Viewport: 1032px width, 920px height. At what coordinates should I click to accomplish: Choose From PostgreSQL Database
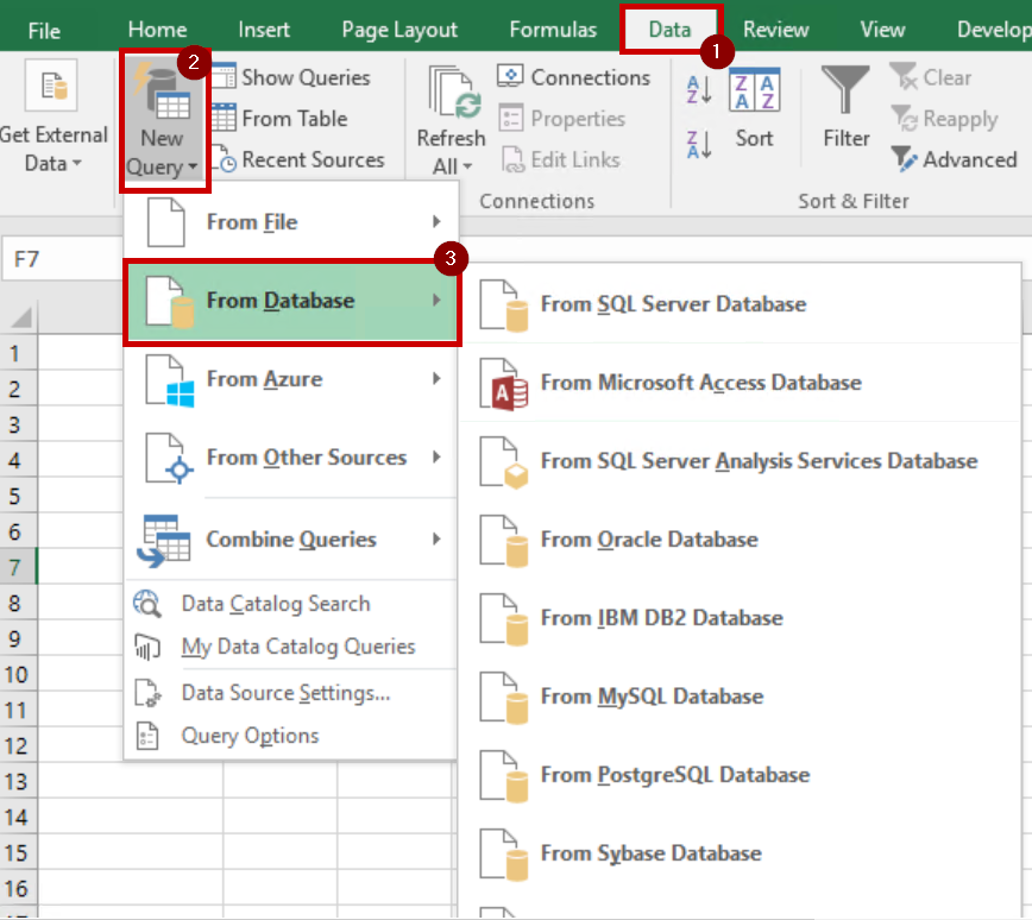click(740, 775)
